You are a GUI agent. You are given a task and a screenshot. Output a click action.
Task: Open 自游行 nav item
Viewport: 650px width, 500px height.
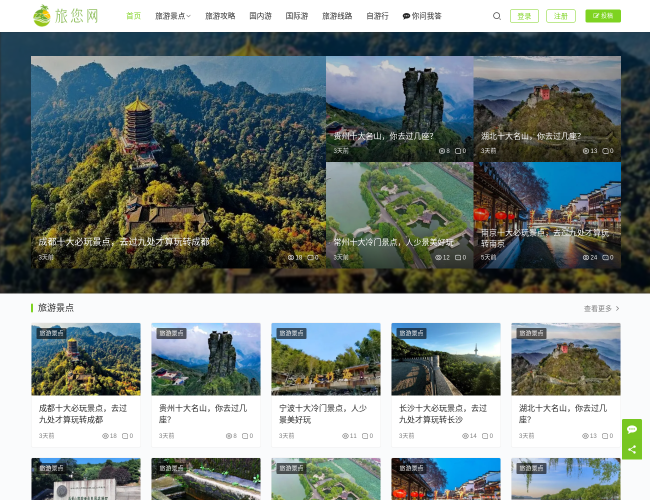point(377,16)
